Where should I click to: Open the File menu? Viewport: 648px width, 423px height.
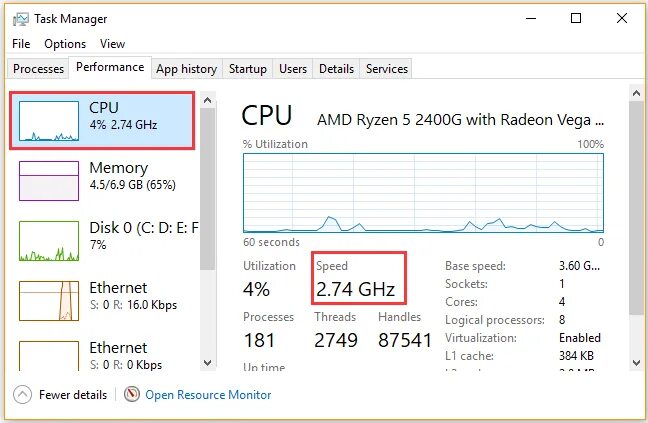tap(22, 44)
